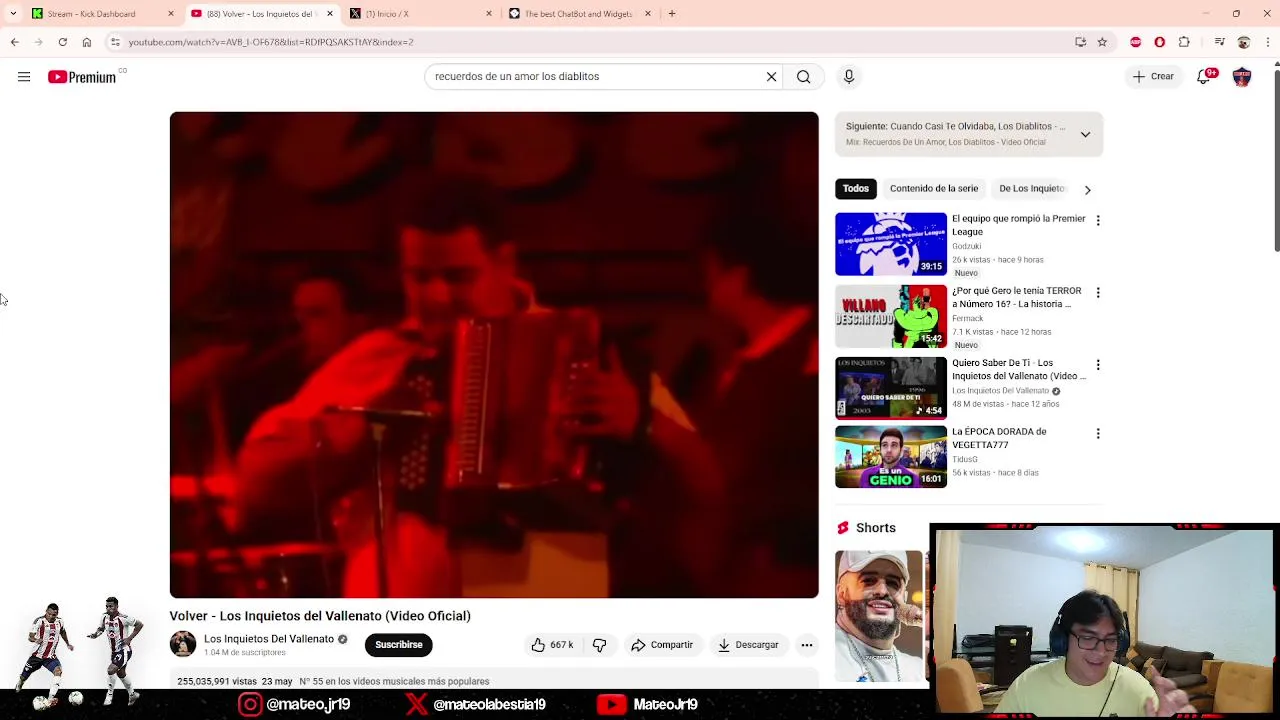Go back in browser history
The image size is (1280, 720).
pos(14,42)
